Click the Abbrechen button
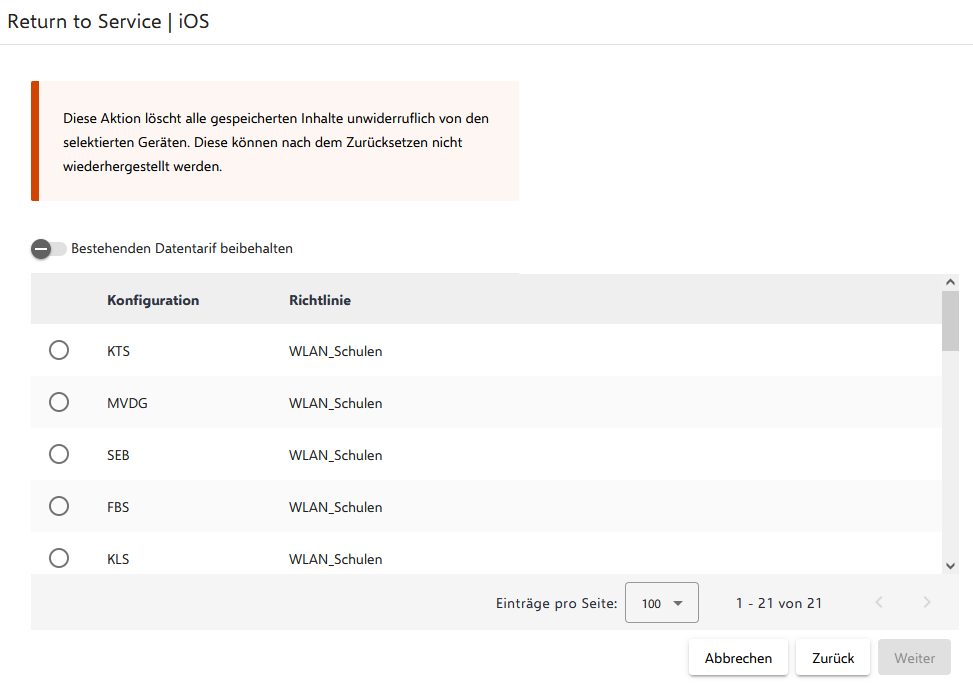 tap(738, 658)
